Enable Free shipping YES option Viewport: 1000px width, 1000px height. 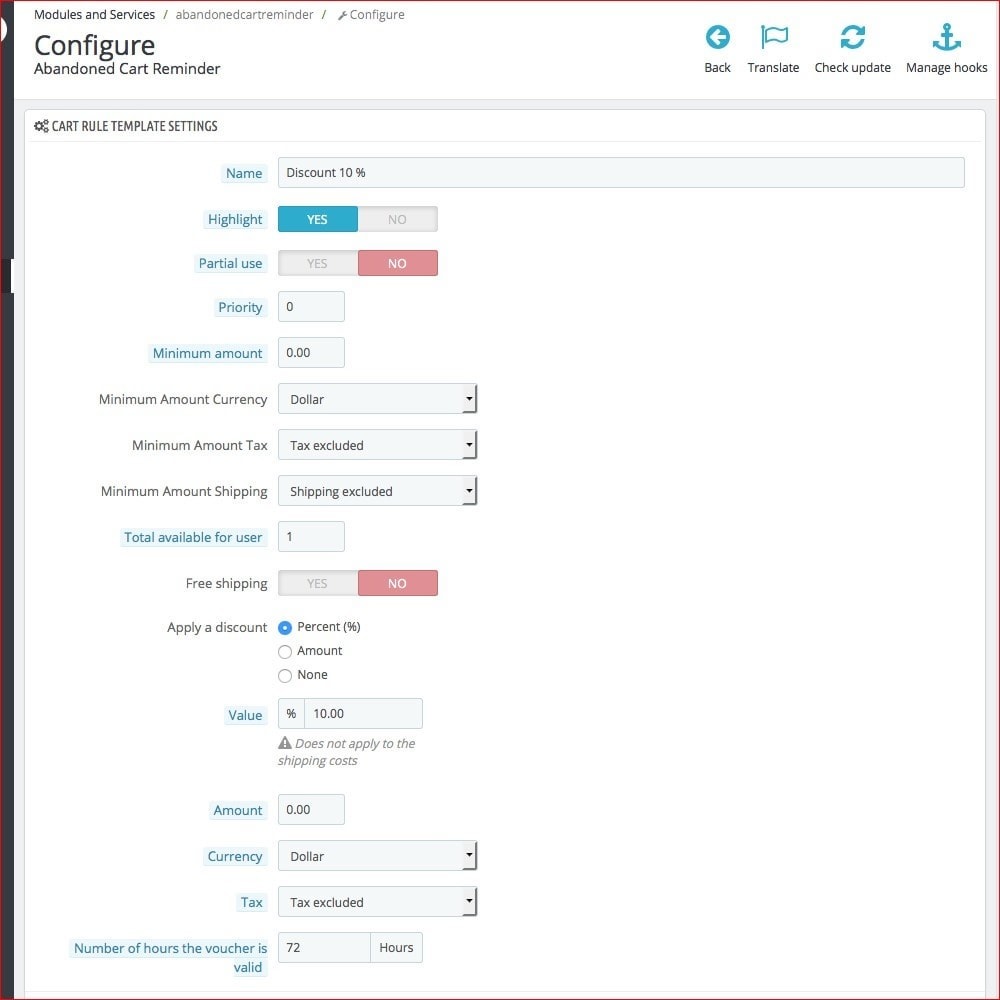318,584
